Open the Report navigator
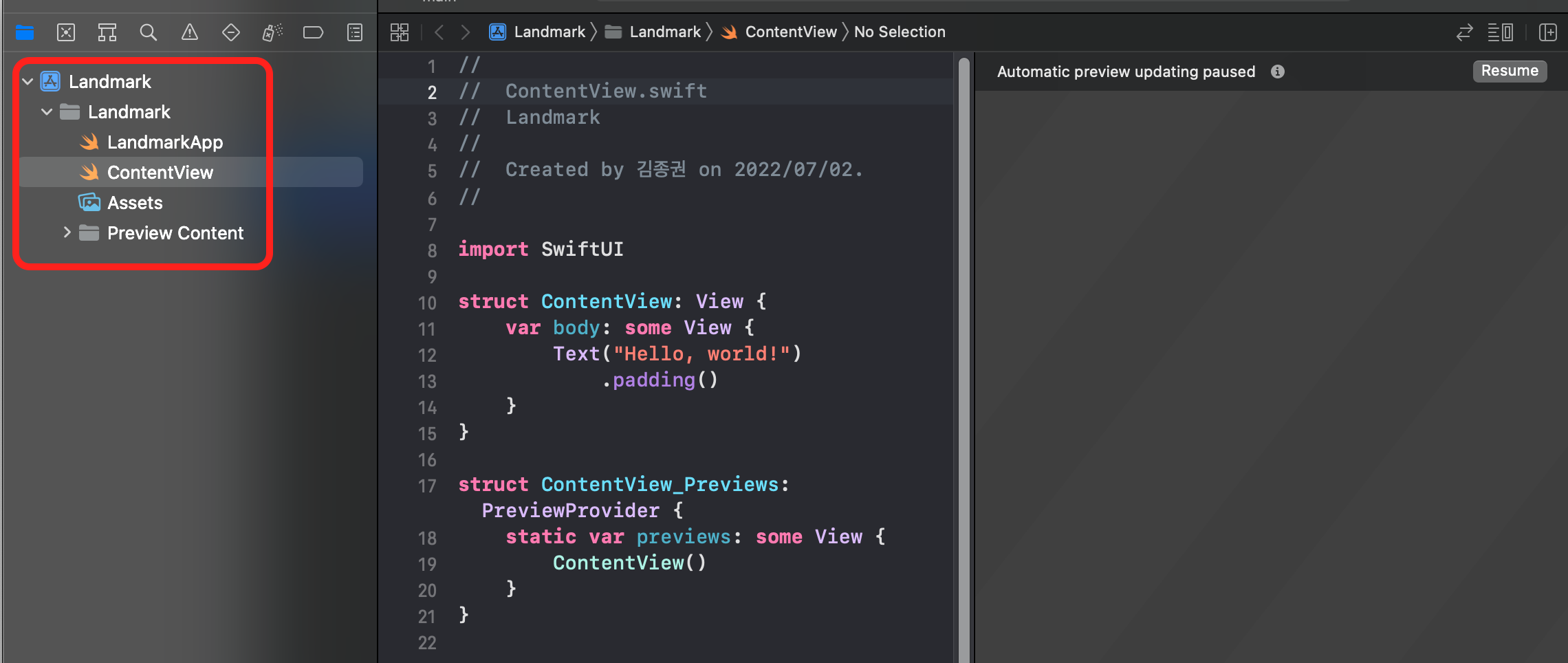The width and height of the screenshot is (1568, 663). click(x=355, y=32)
